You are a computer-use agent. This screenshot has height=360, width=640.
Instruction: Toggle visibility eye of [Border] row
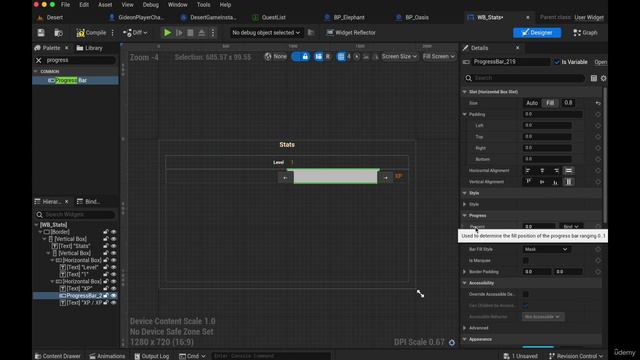pos(113,232)
